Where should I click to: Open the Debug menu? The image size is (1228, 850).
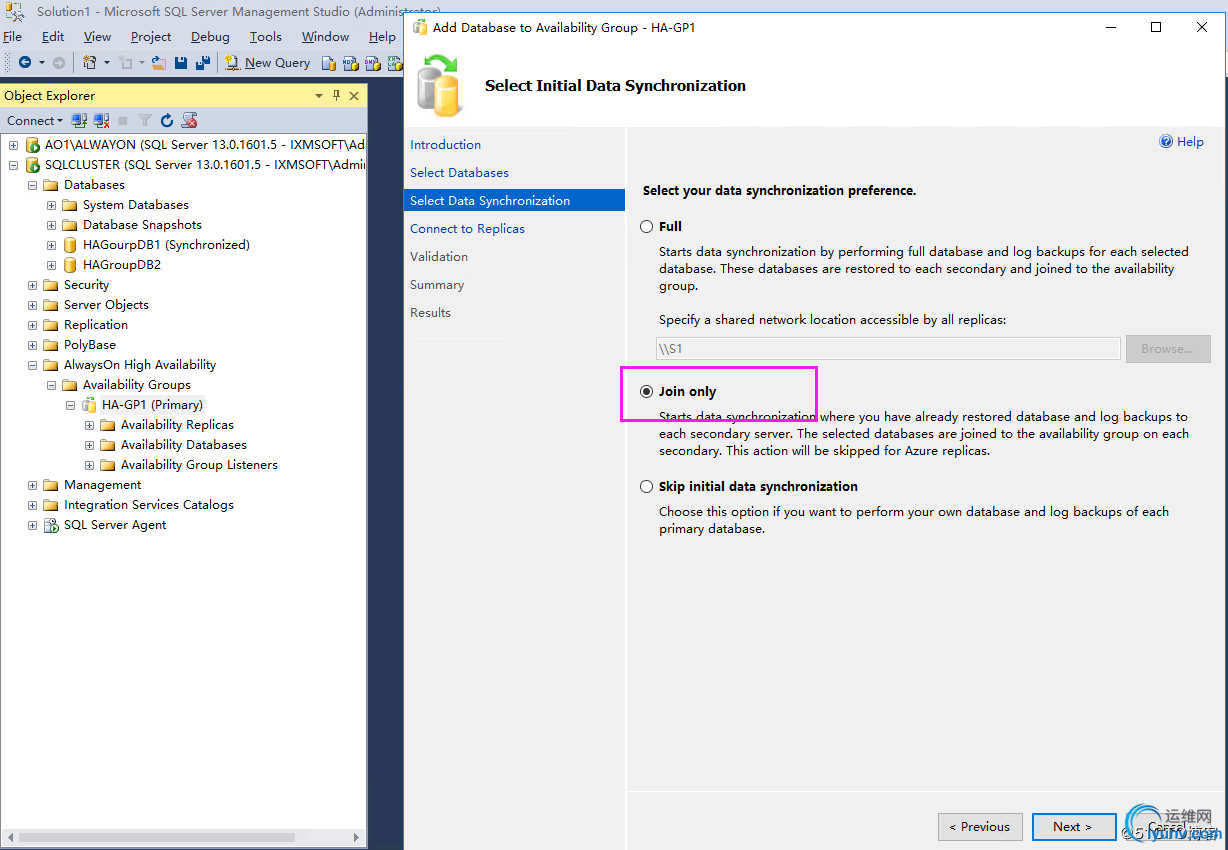[x=210, y=36]
